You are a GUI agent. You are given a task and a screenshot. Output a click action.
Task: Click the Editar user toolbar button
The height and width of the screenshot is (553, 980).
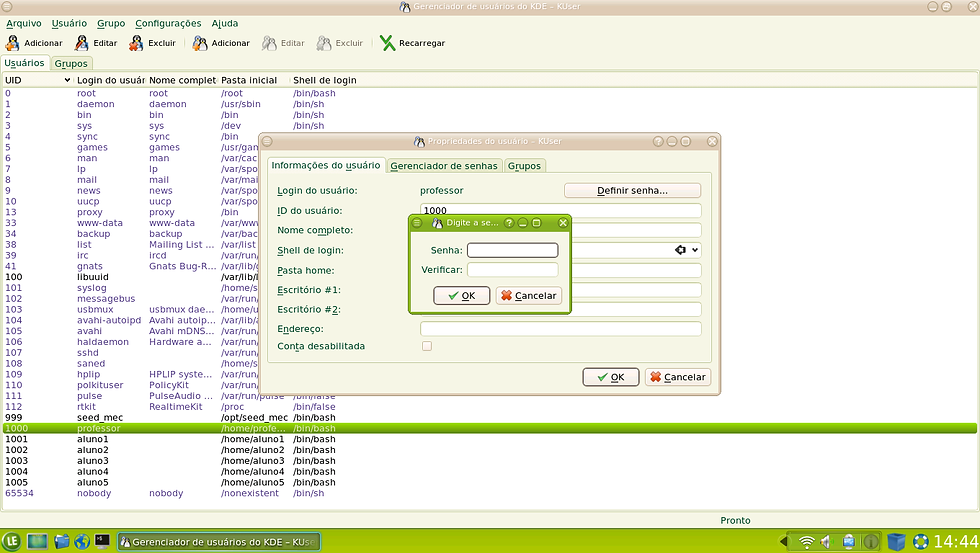96,43
